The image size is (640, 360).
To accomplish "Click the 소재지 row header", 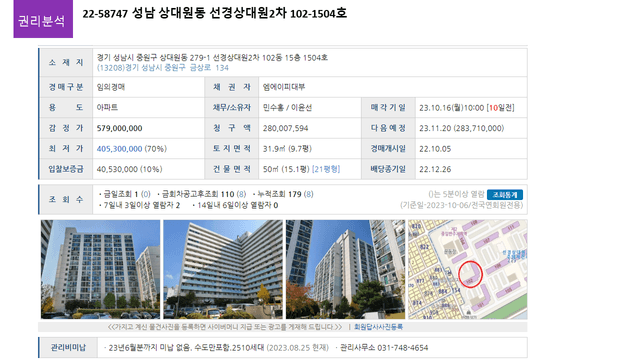I will [x=66, y=62].
